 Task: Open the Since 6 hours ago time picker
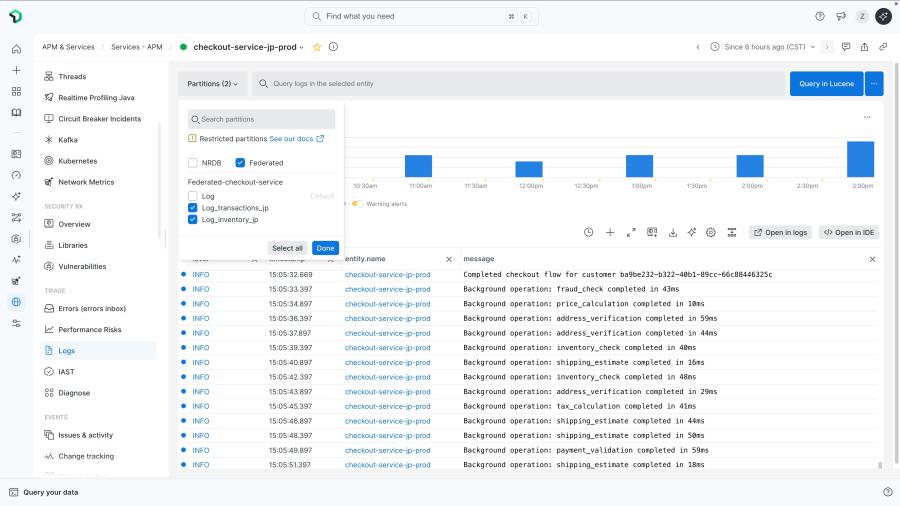(763, 47)
